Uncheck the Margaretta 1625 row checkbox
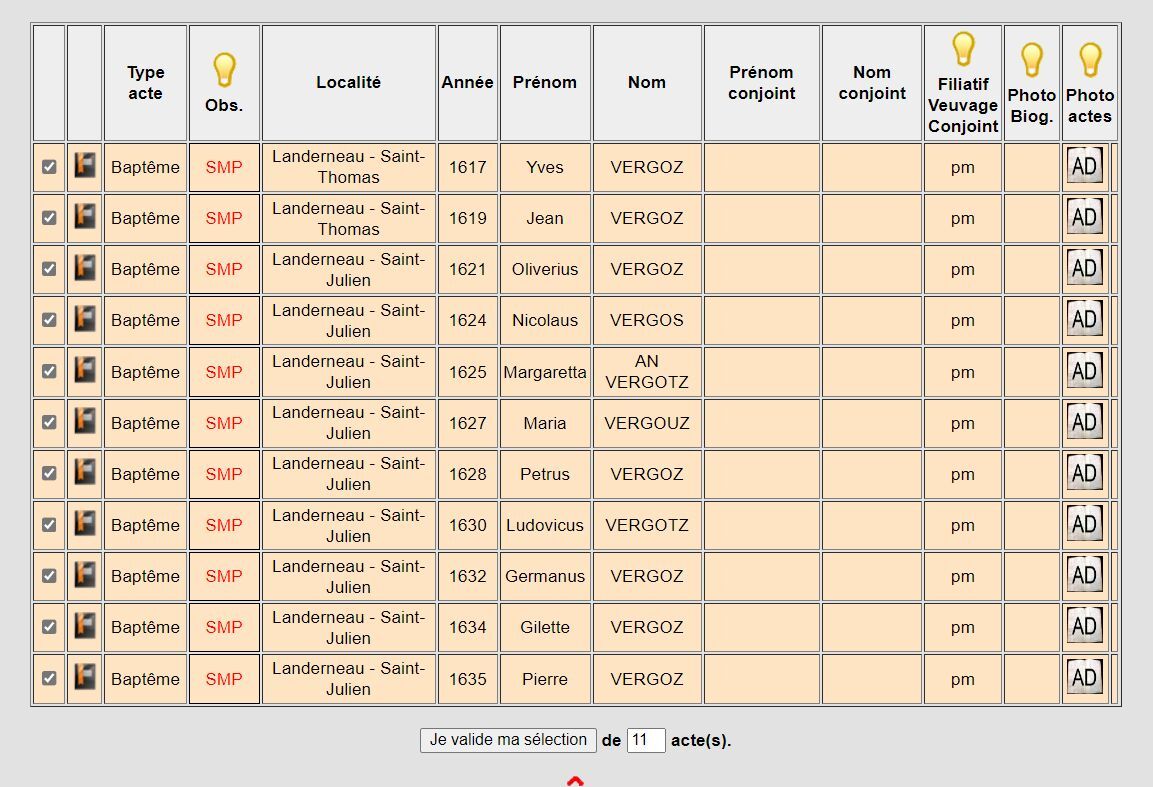Viewport: 1153px width, 787px height. [x=49, y=371]
